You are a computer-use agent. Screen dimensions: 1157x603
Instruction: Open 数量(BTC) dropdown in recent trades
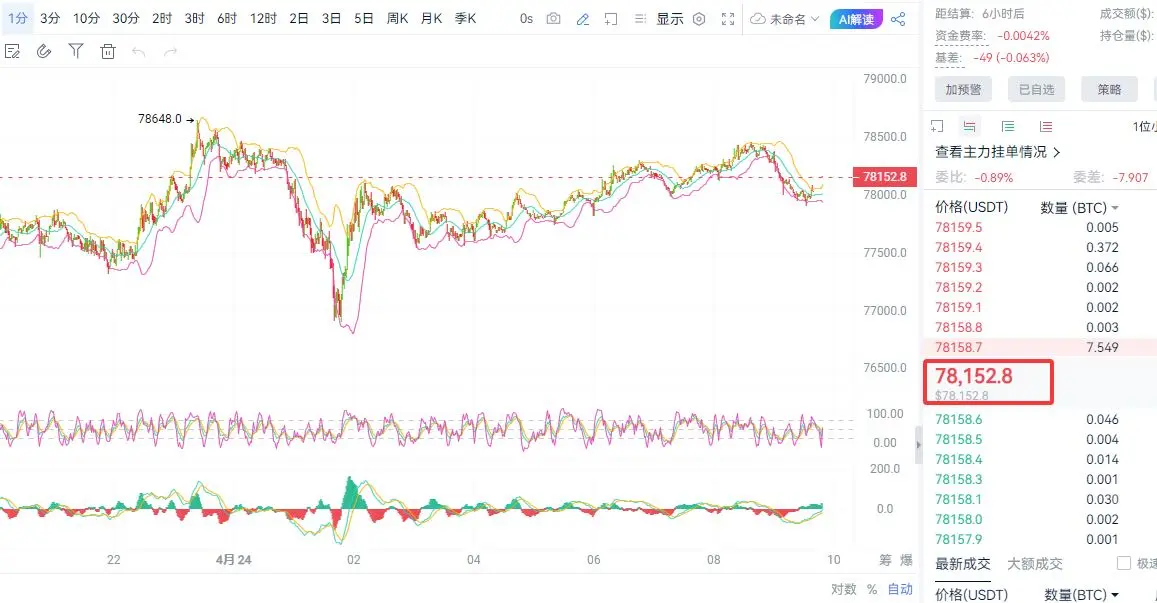pos(1082,595)
